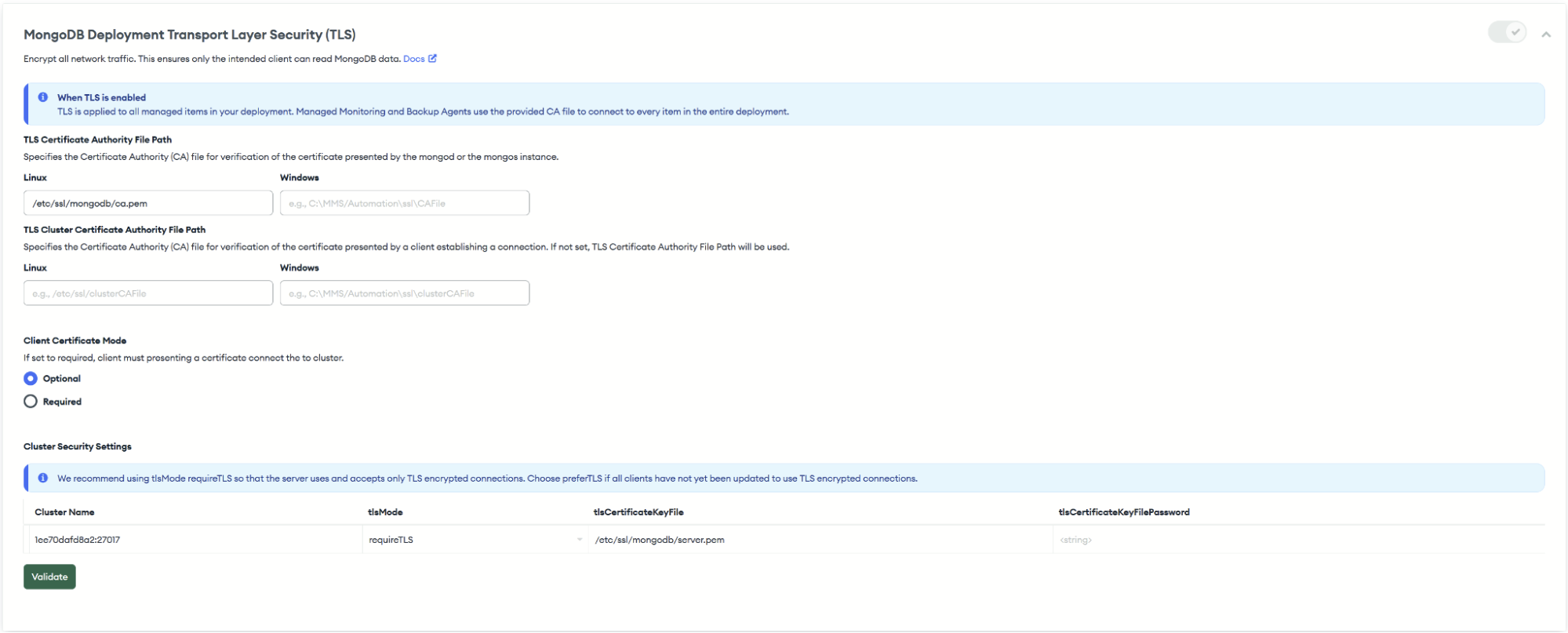Edit tlsCertificateKeyFile server.pem path field

click(820, 540)
